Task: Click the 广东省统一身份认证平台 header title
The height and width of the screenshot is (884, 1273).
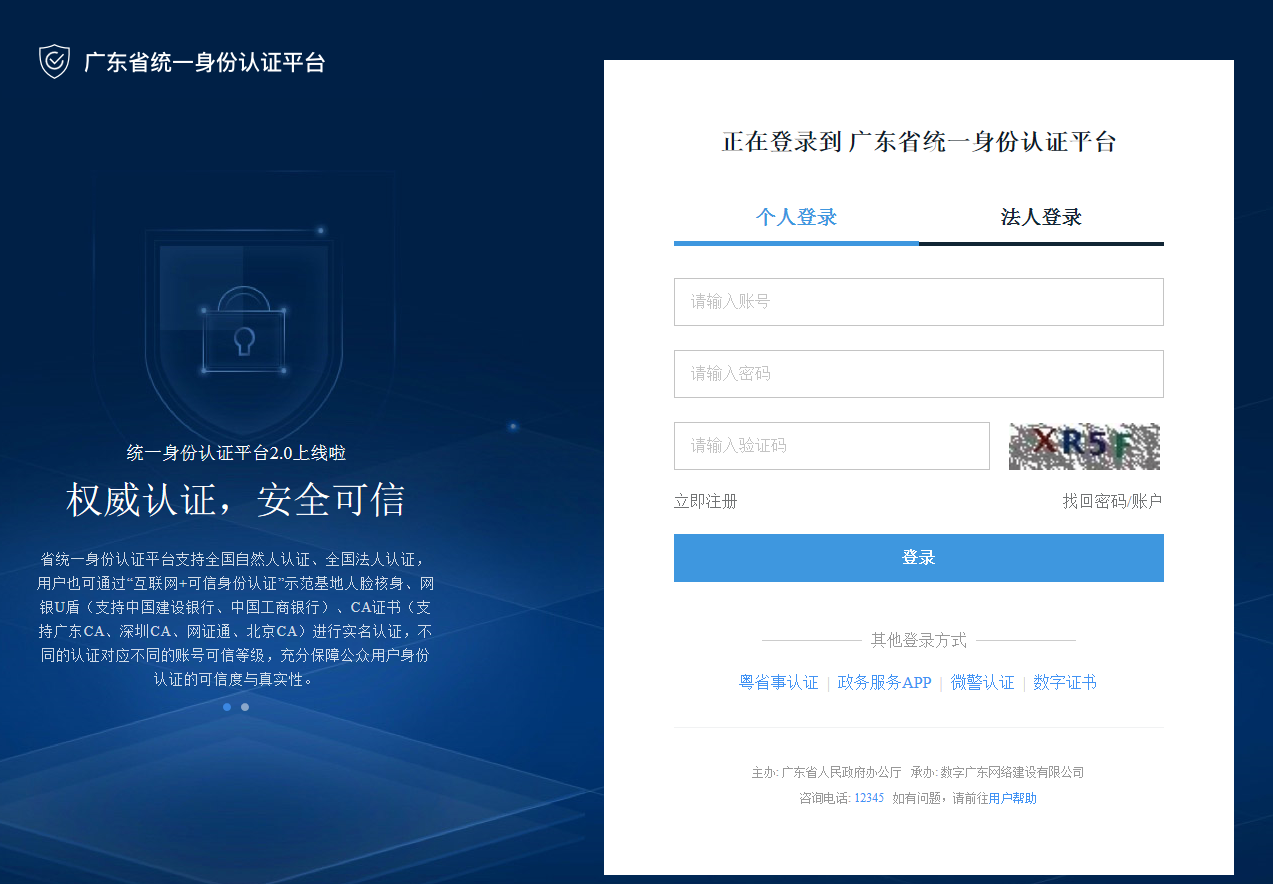Action: [x=204, y=63]
